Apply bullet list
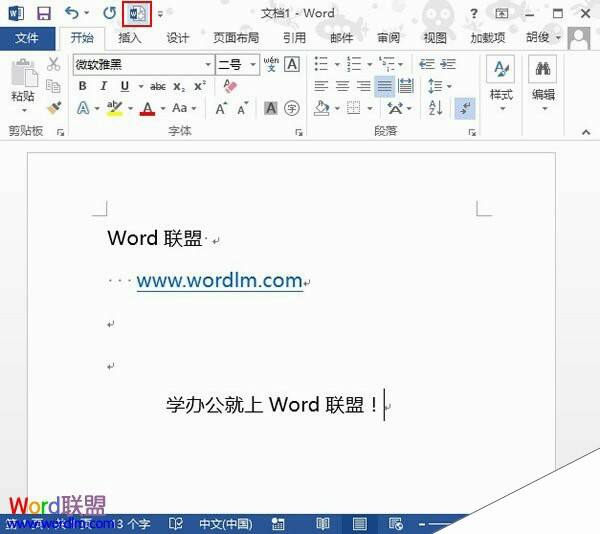This screenshot has height=534, width=600. 321,64
